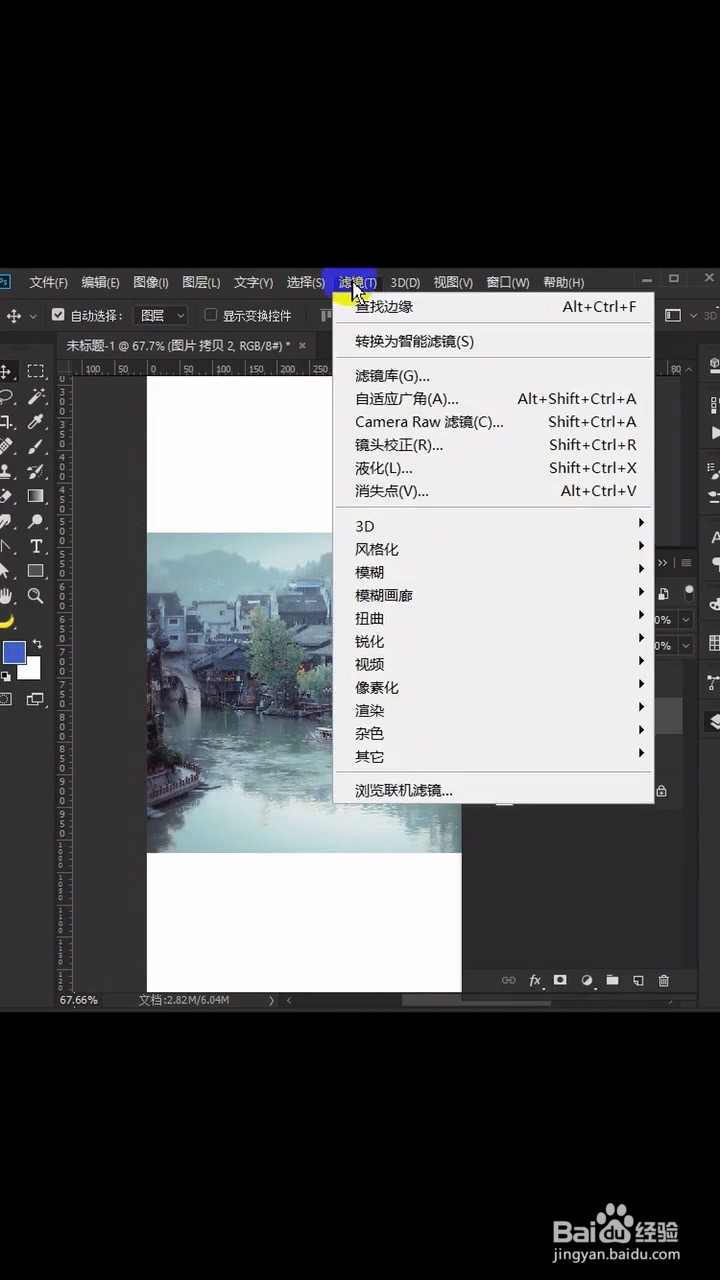Expand the 杂色 submenu
The image size is (720, 1280).
(493, 733)
